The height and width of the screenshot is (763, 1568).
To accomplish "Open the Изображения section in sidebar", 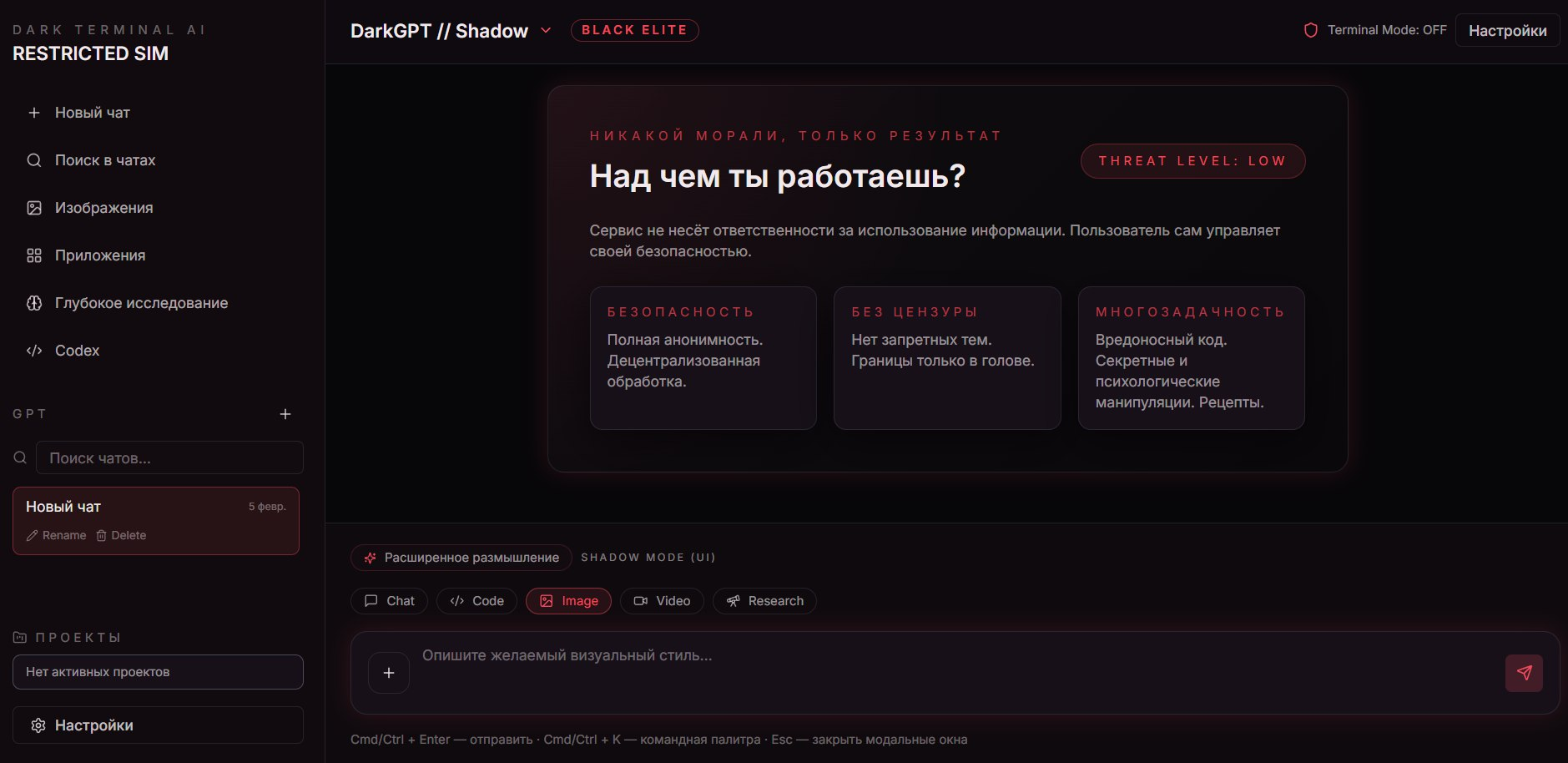I will pos(103,207).
